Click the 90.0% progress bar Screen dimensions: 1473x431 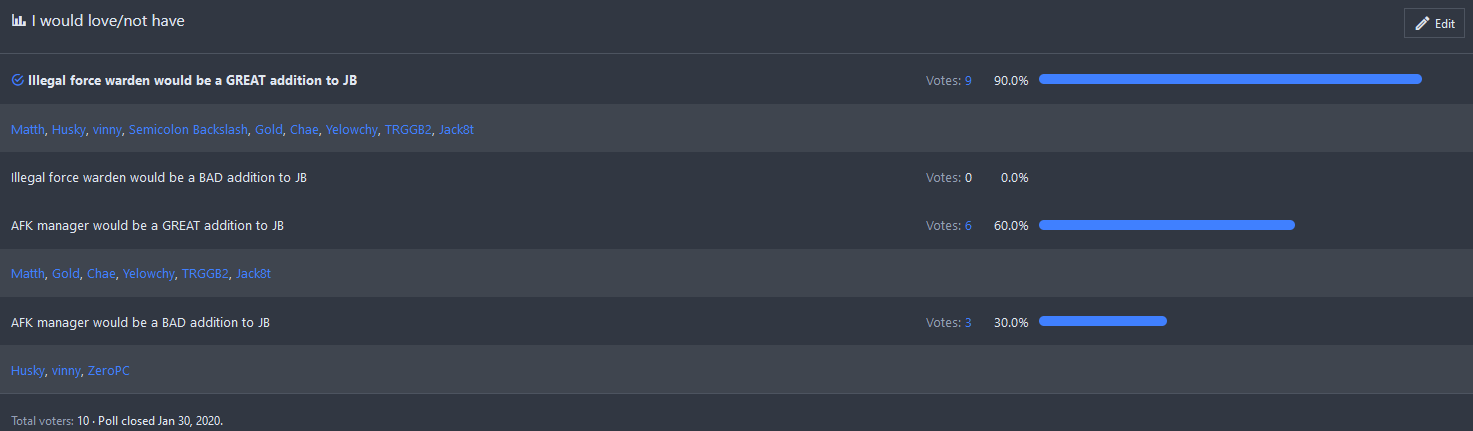[x=1230, y=79]
